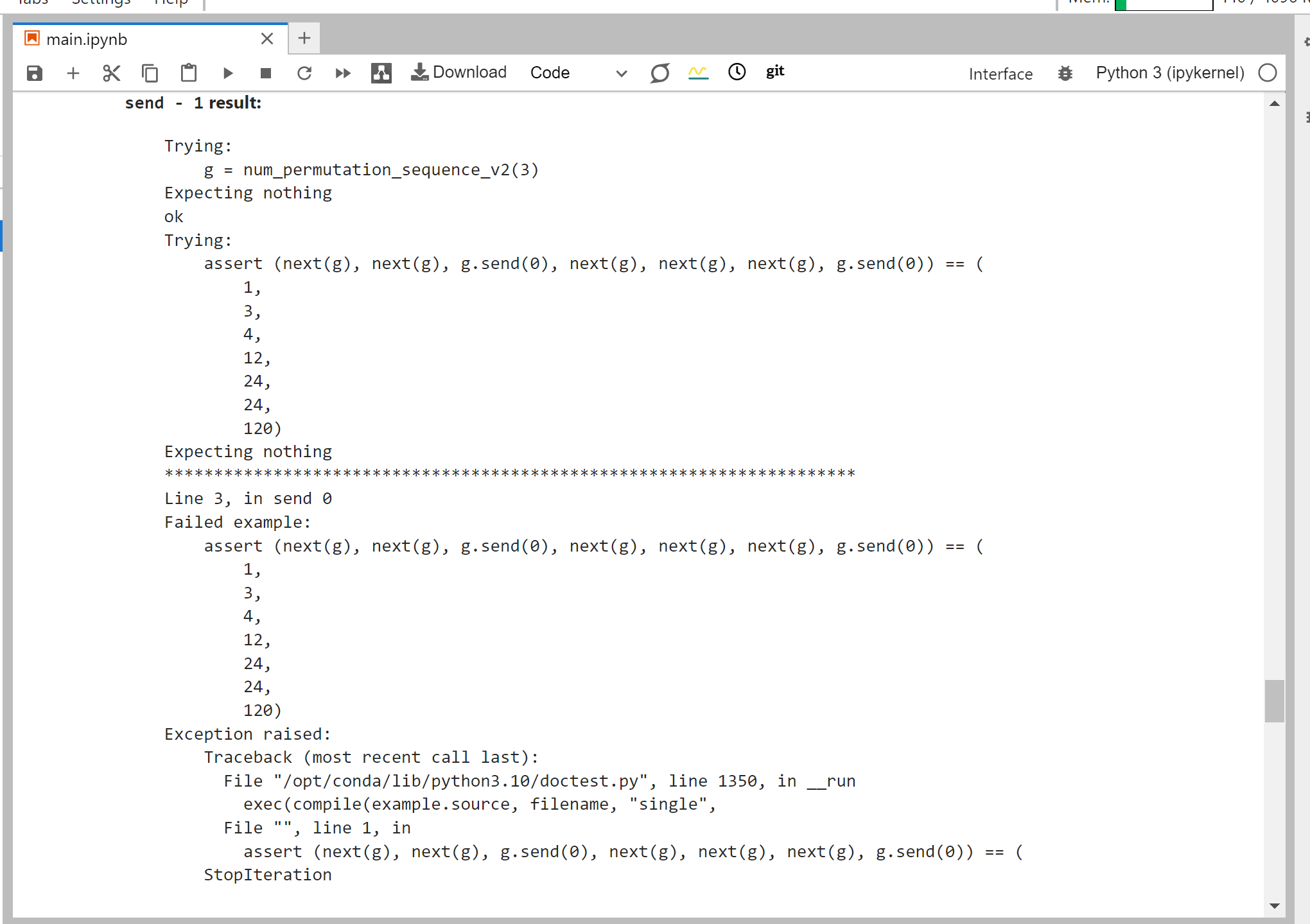Toggle the debugger bug icon
Viewport: 1310px width, 924px height.
[x=1065, y=73]
